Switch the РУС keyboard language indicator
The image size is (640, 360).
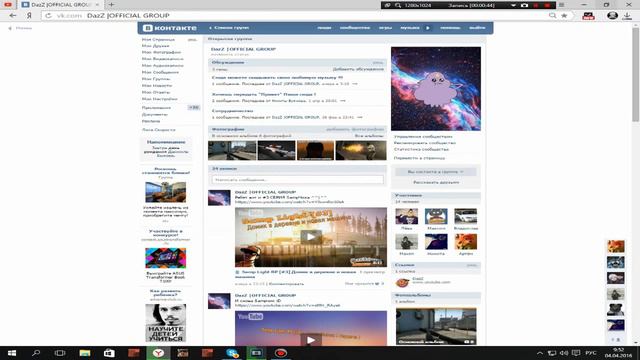591,353
